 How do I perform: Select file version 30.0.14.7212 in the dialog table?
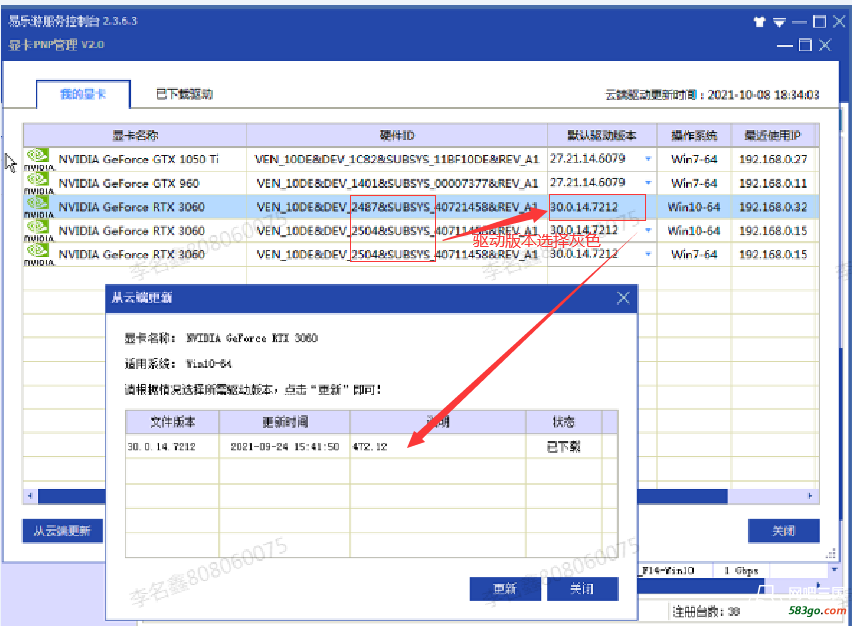click(x=161, y=447)
